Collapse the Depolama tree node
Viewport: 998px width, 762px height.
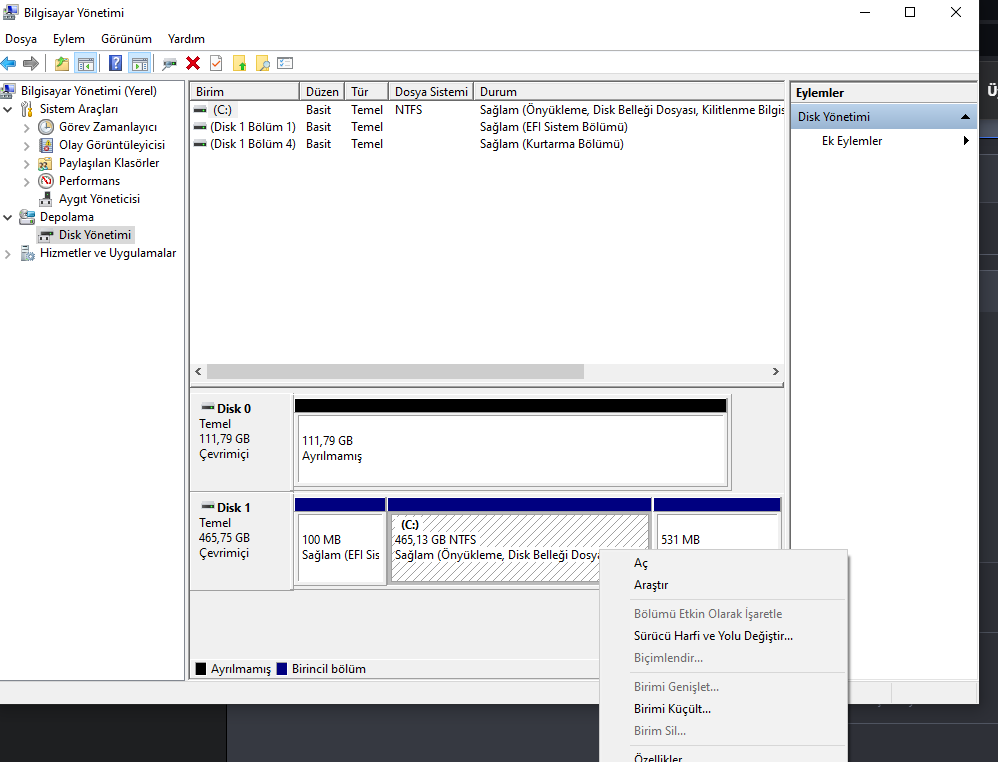point(8,217)
